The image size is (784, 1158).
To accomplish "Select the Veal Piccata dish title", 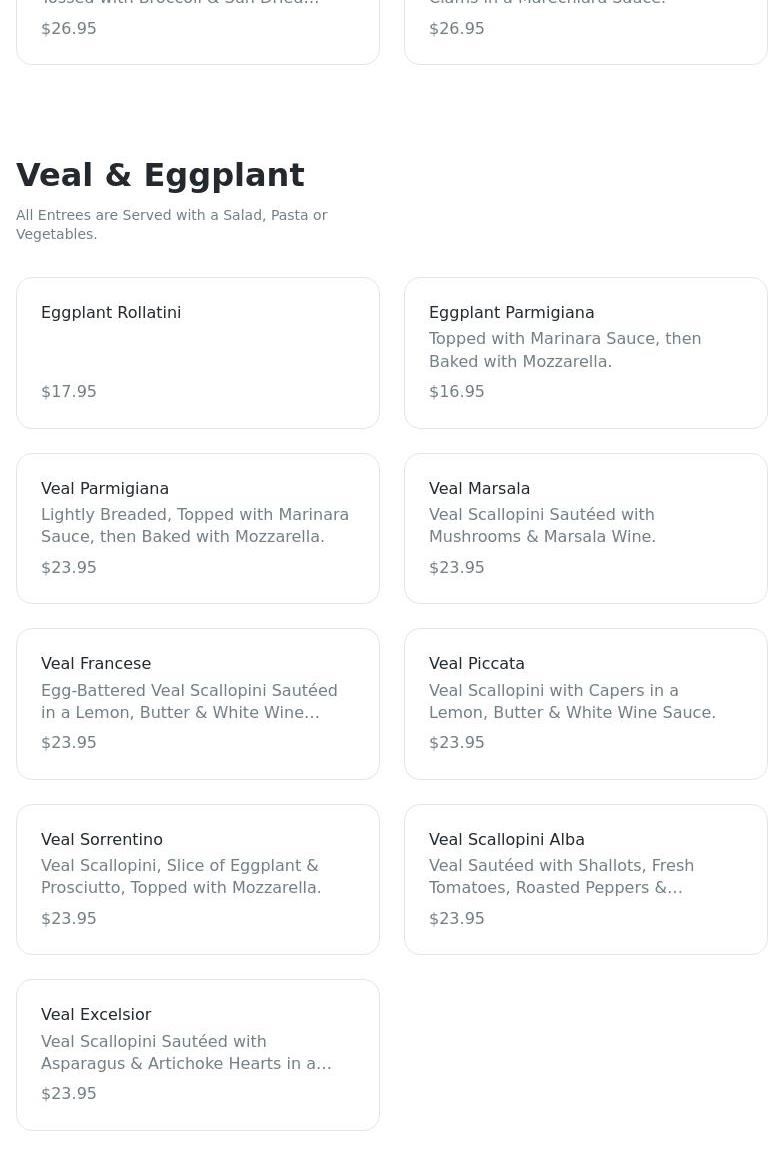I will coord(476,664).
